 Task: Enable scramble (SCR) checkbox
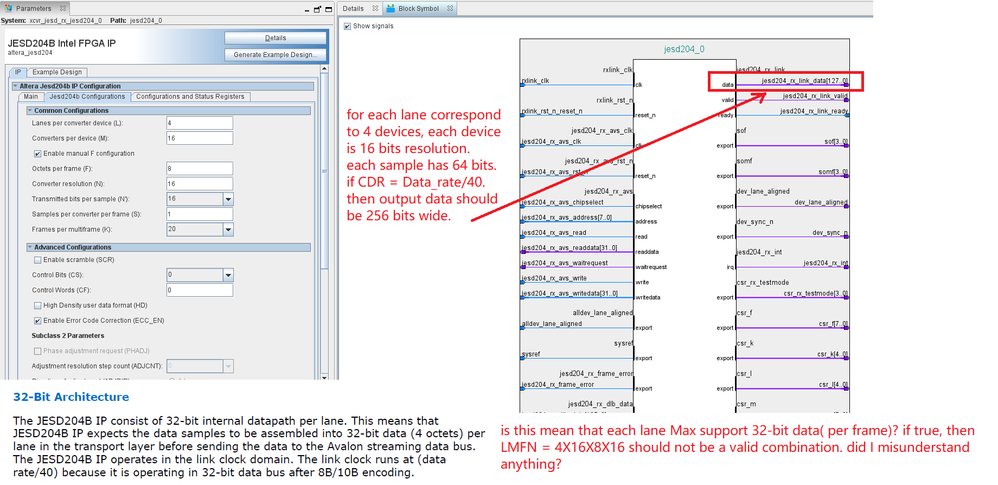38,260
